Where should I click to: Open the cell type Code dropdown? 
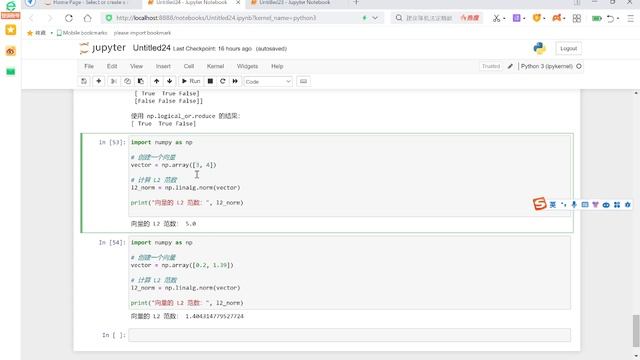point(268,82)
